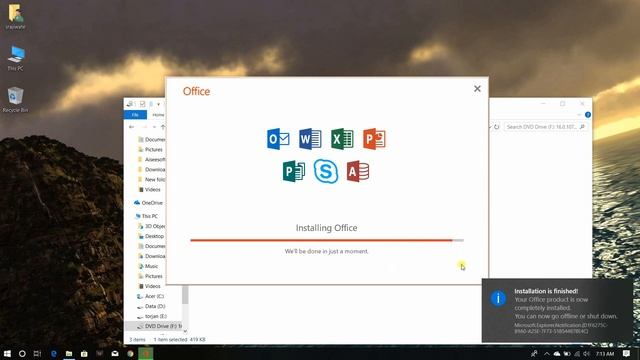Click the volume speaker tray icon
The width and height of the screenshot is (640, 360).
point(587,353)
